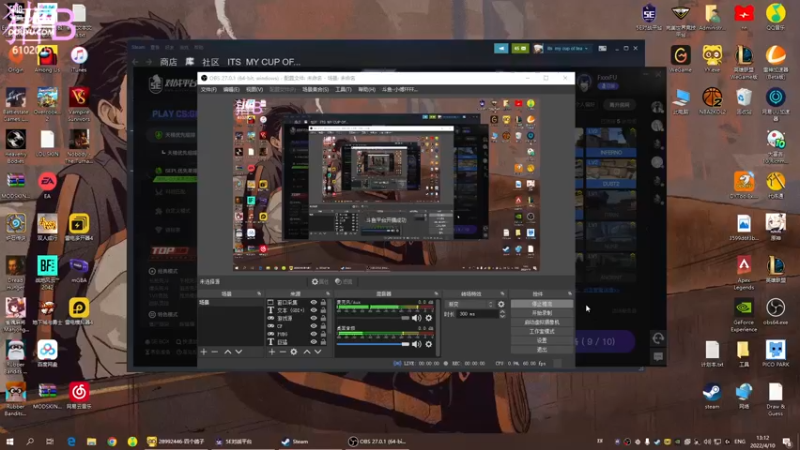
Task: Open Windows Start menu on taskbar
Action: (x=9, y=441)
